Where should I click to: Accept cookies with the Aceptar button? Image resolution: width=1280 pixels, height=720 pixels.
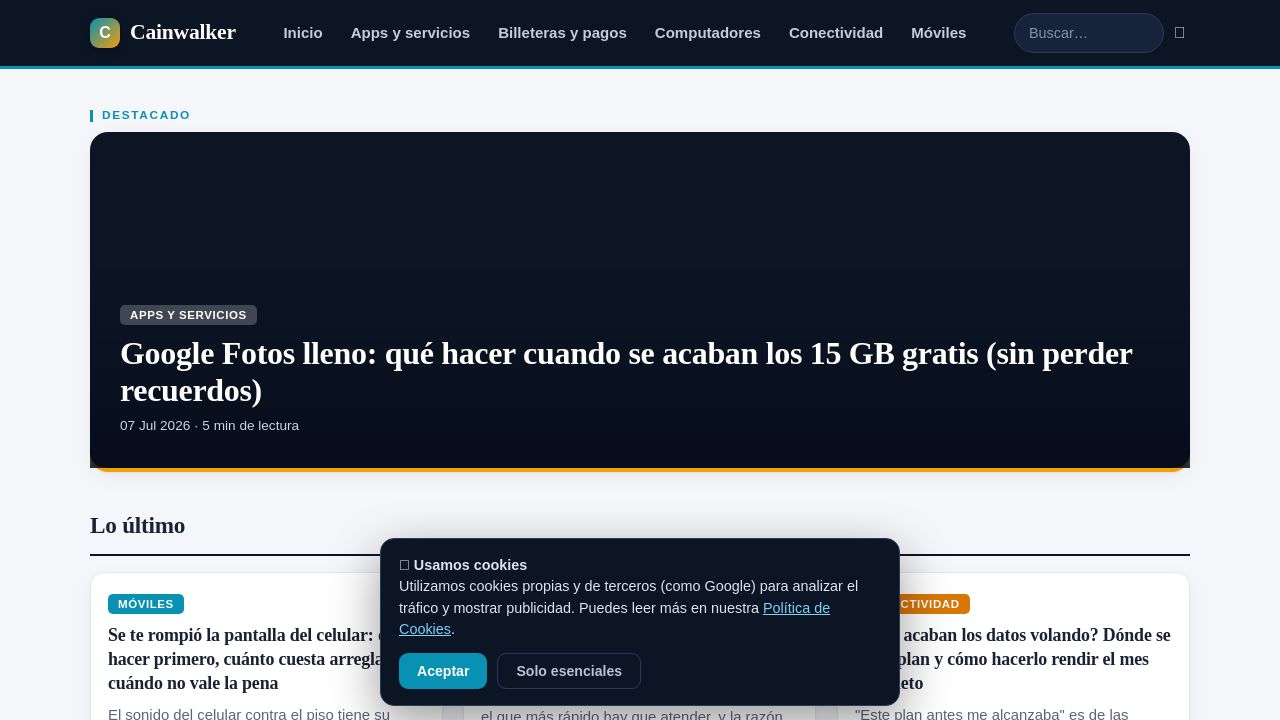click(443, 671)
